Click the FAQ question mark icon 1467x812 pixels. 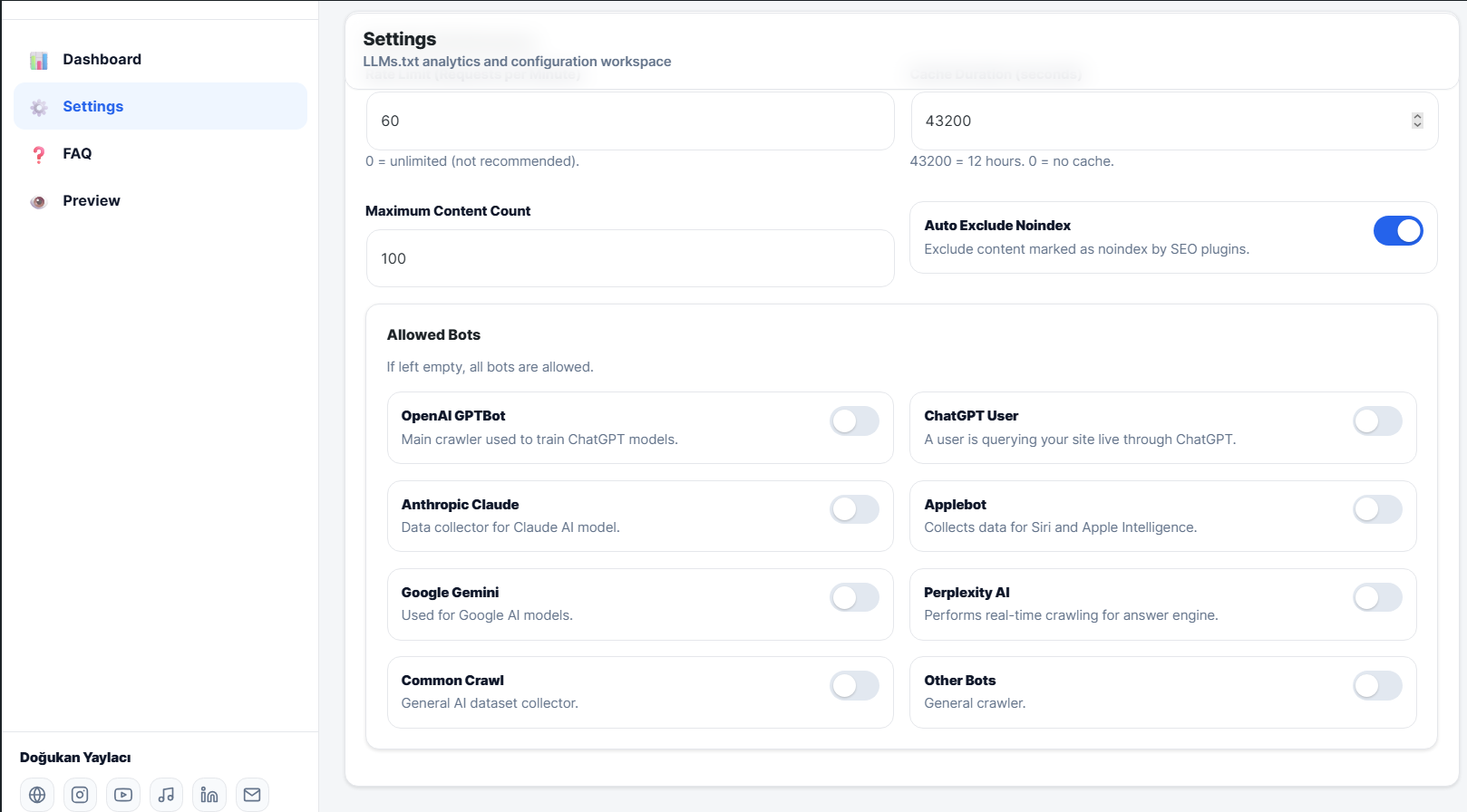pyautogui.click(x=38, y=155)
